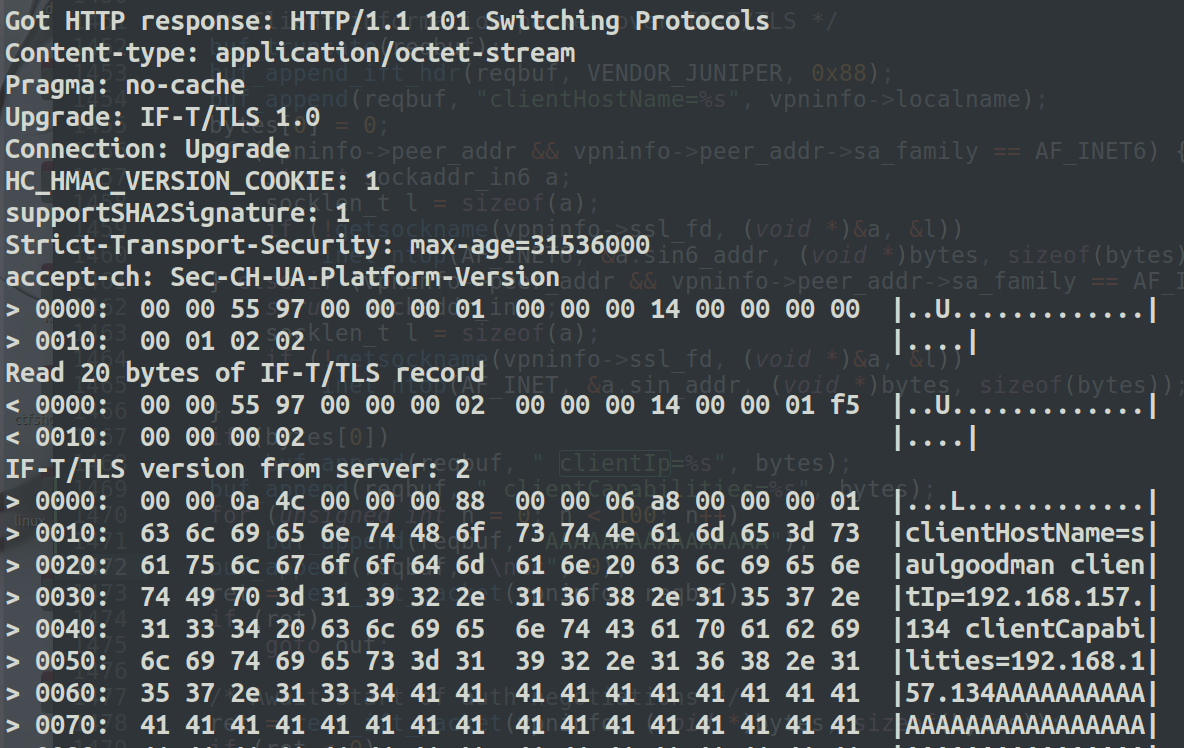
Task: Click the "accept-ch: Sec-CH-UA-Platform-Version" line
Action: (x=282, y=277)
